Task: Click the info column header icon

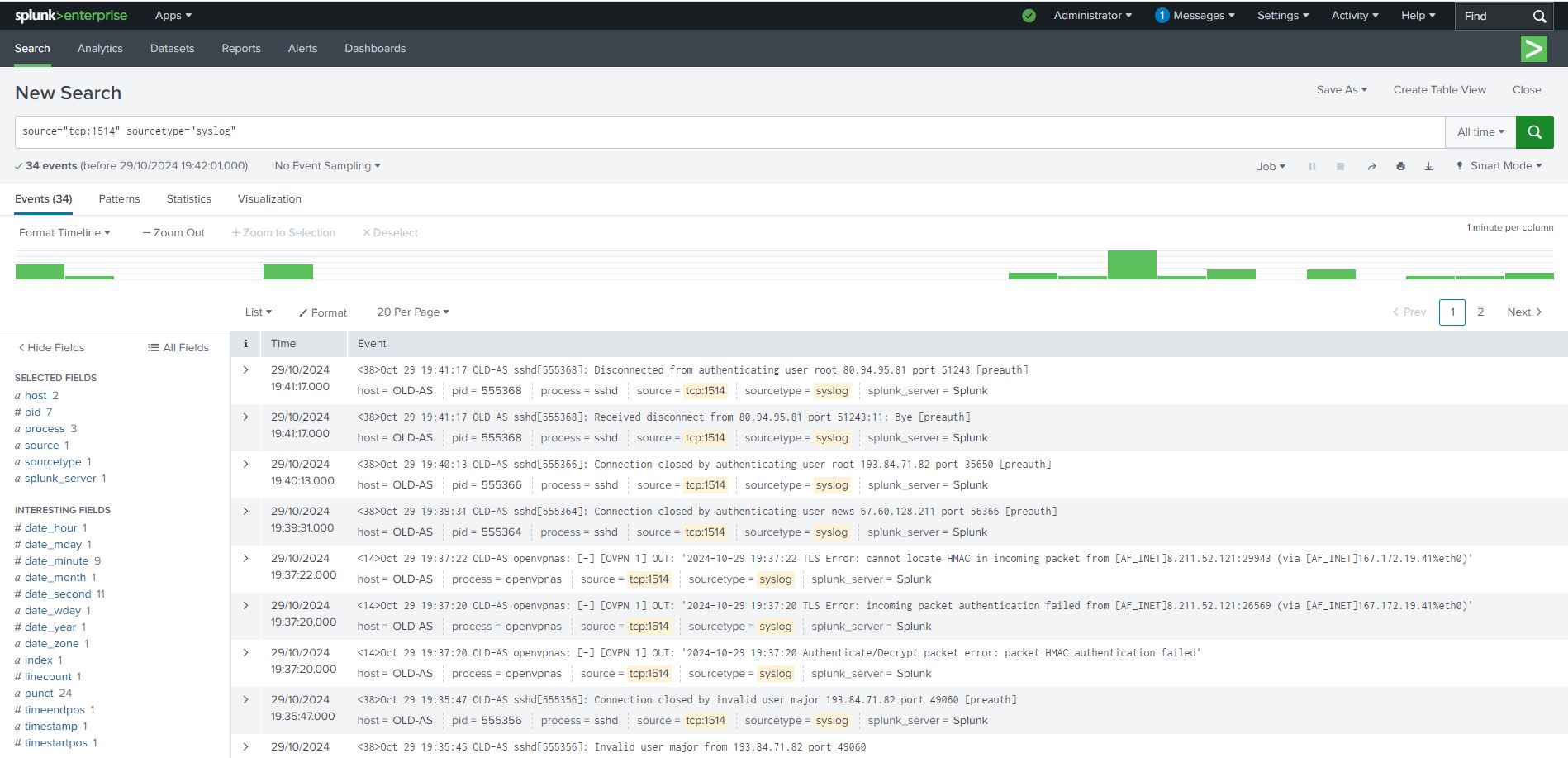Action: point(245,343)
